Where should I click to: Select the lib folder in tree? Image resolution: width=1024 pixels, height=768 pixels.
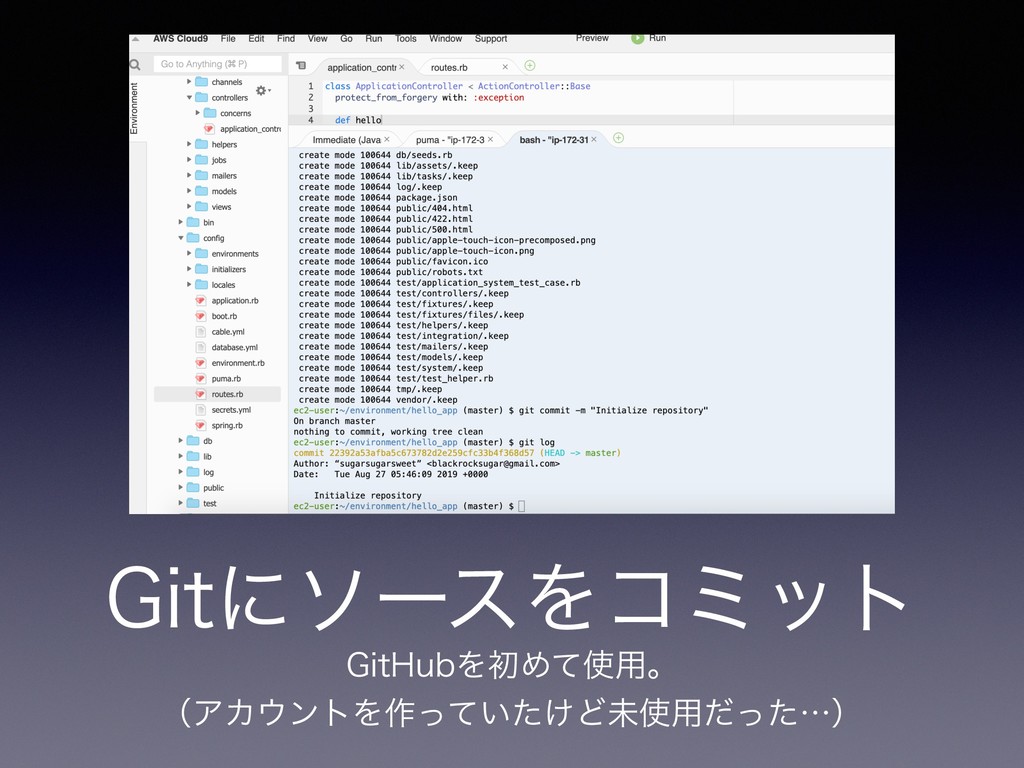pyautogui.click(x=207, y=457)
